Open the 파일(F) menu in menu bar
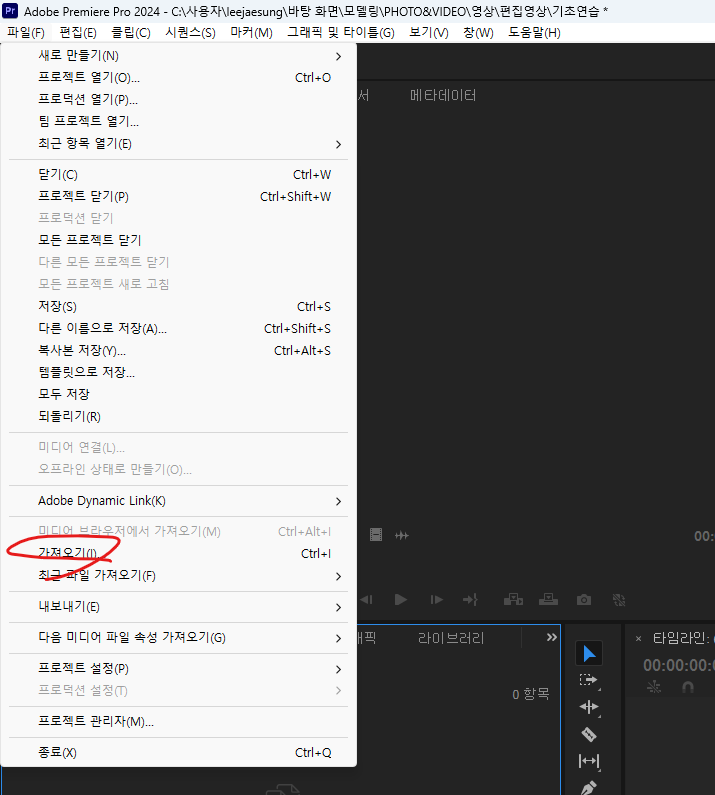The width and height of the screenshot is (715, 795). click(x=26, y=33)
